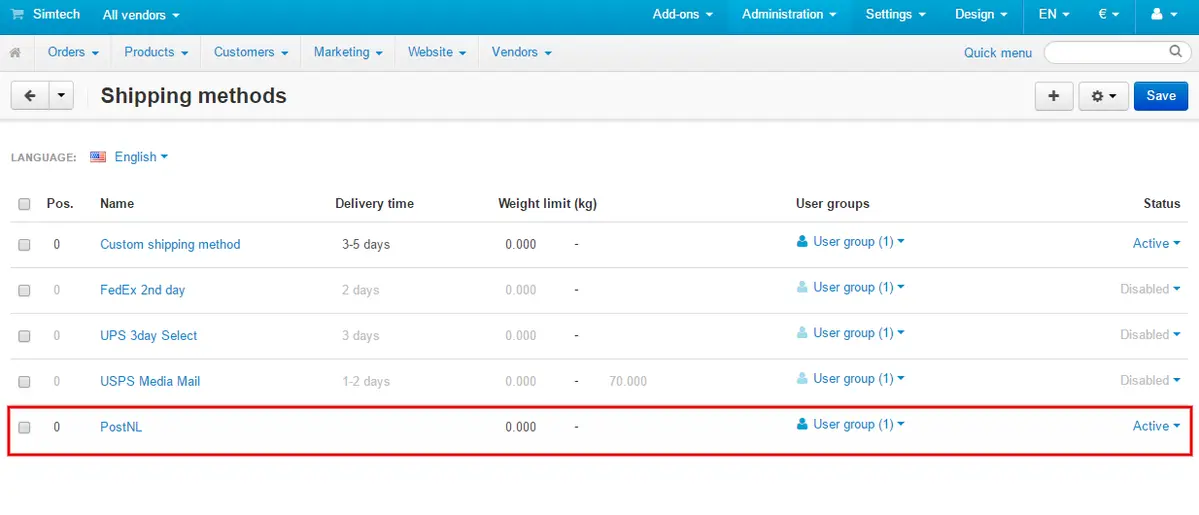This screenshot has height=515, width=1199.
Task: Click the search magnifier icon
Action: 1176,51
